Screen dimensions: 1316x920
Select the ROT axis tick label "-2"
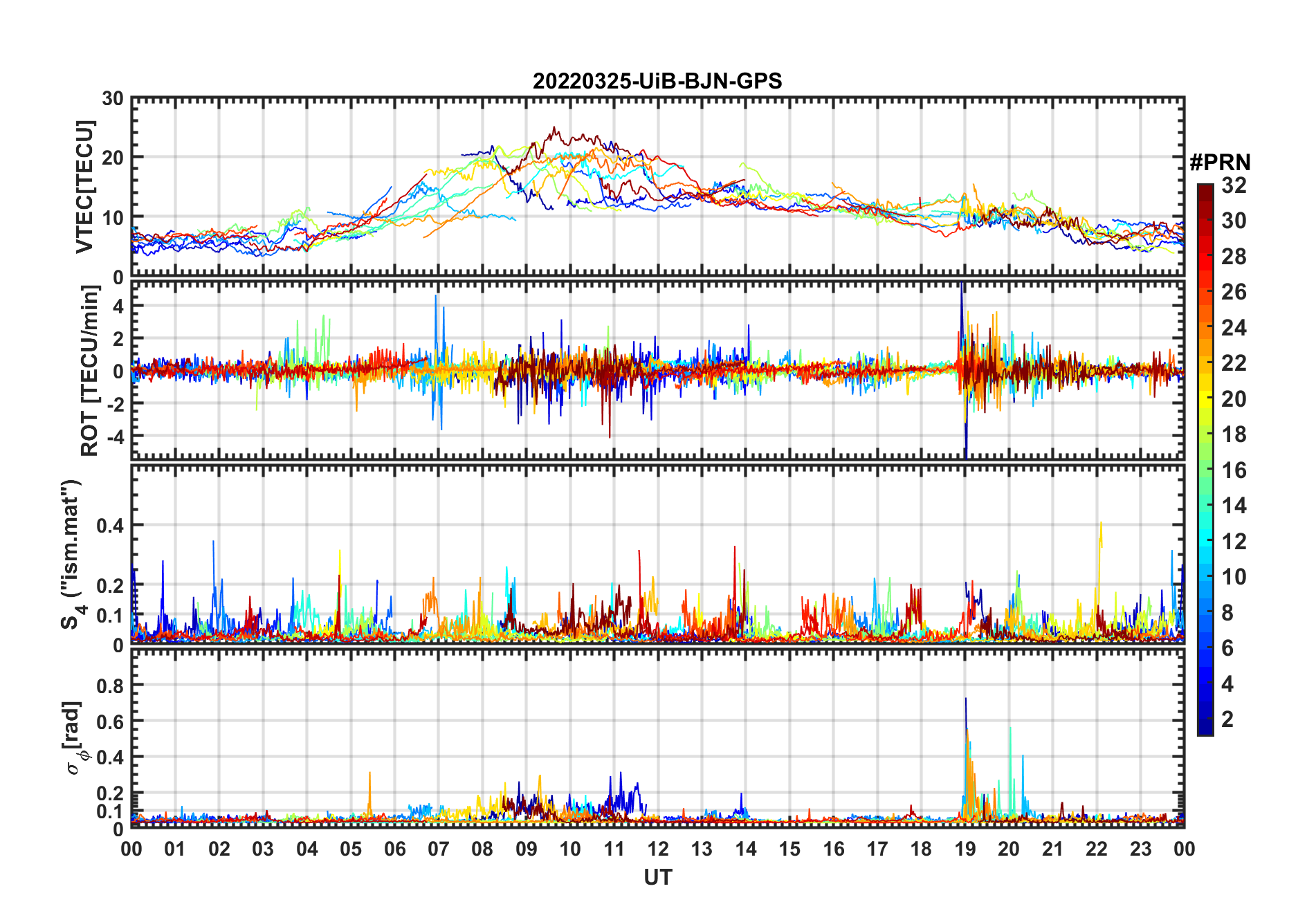click(x=115, y=404)
